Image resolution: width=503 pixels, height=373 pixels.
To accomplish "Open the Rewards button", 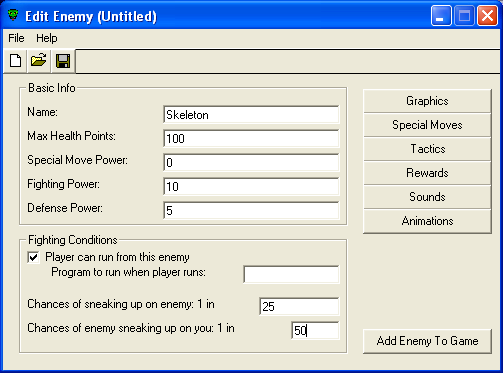I will [x=427, y=173].
